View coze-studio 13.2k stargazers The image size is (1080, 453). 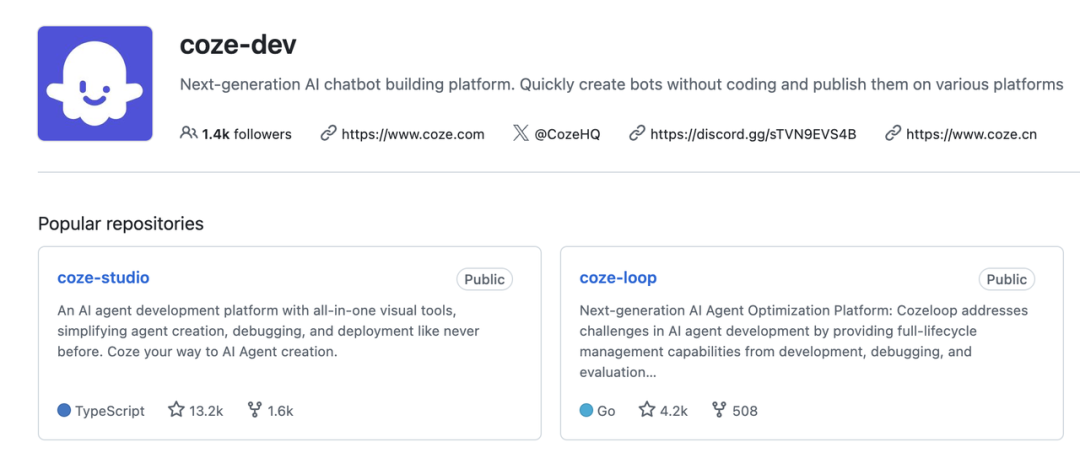click(x=196, y=411)
